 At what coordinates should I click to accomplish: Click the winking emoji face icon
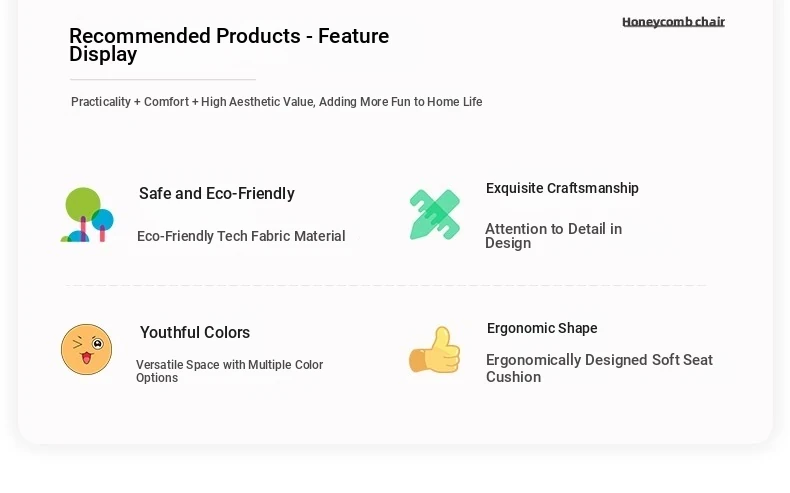tap(86, 349)
